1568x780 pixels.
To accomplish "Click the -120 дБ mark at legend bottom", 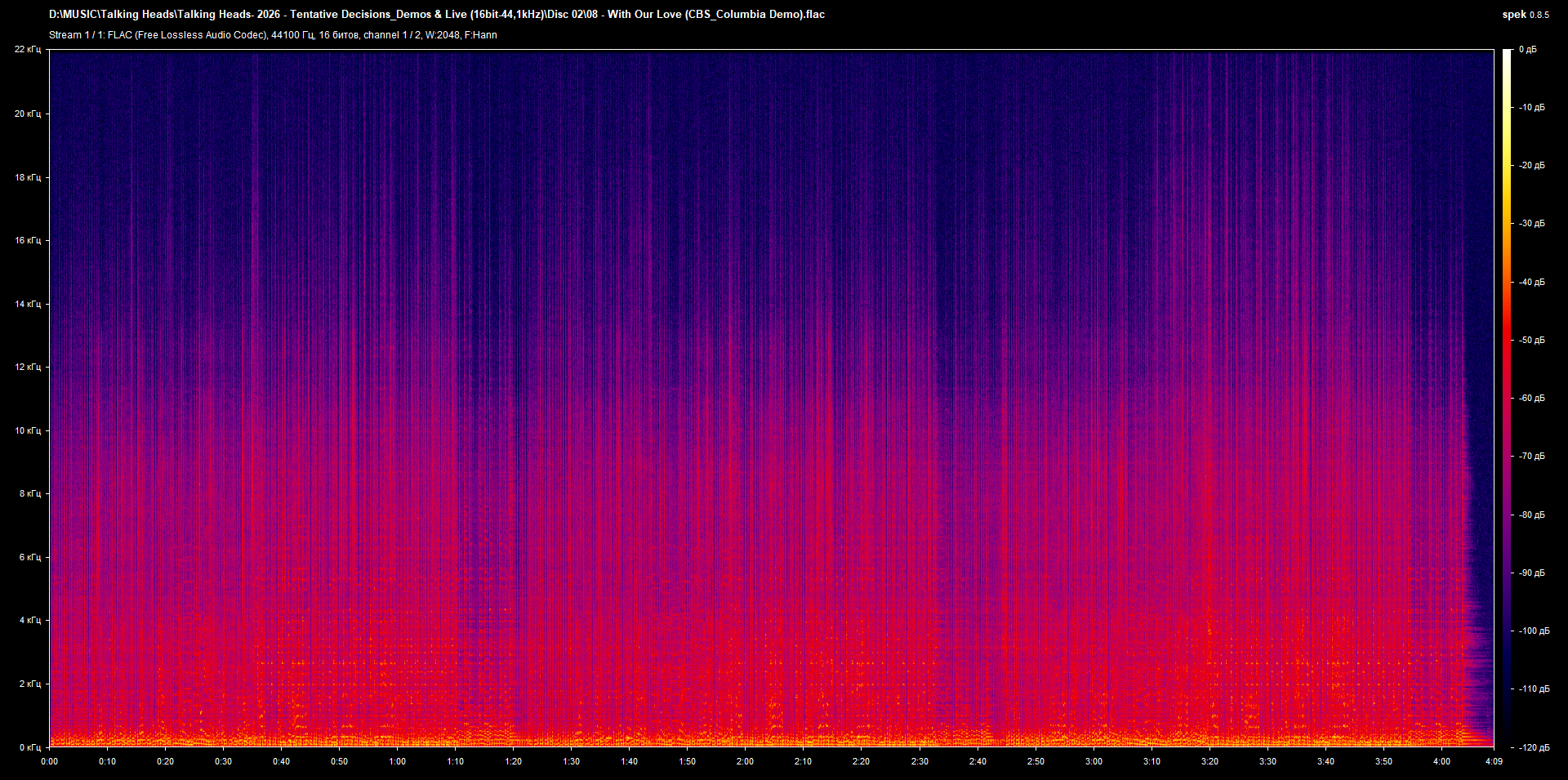I will click(1535, 748).
